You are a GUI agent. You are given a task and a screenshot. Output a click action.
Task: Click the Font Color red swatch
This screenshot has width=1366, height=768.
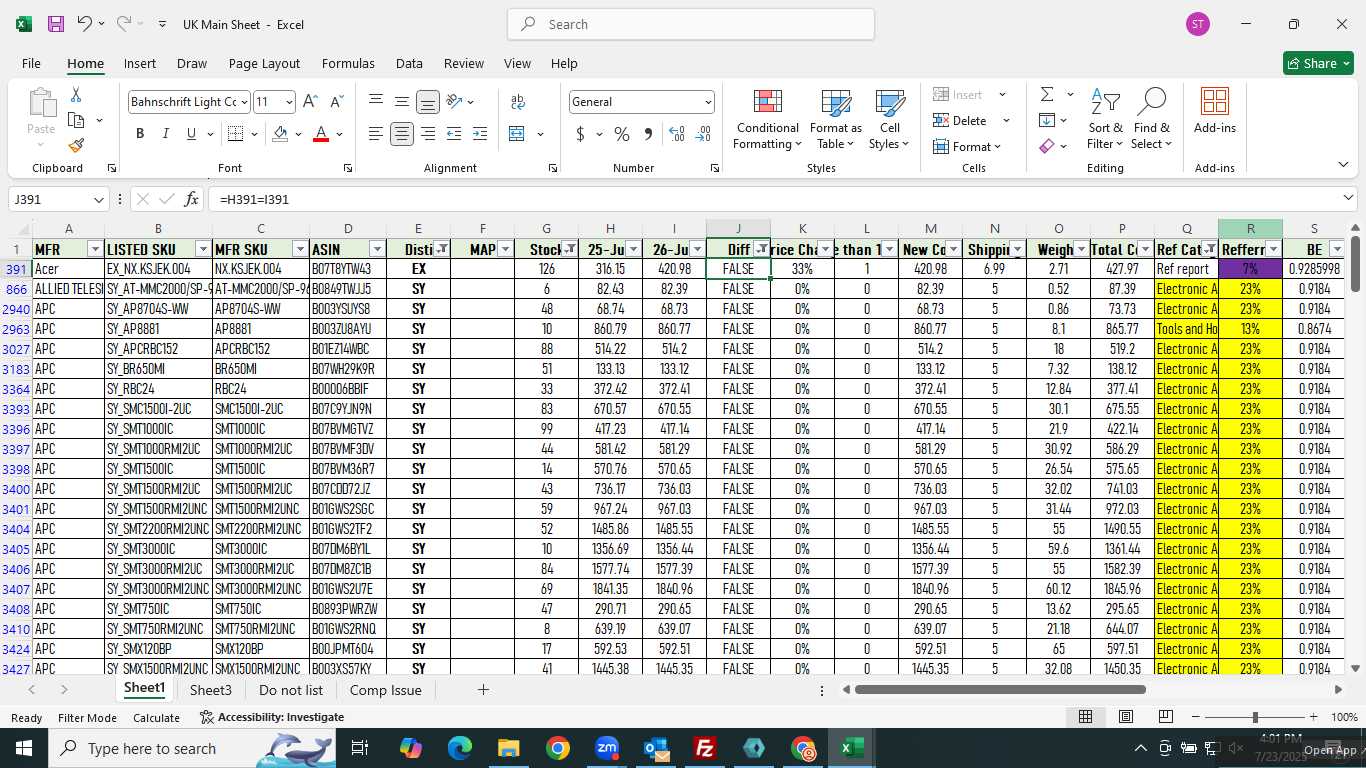click(x=321, y=134)
